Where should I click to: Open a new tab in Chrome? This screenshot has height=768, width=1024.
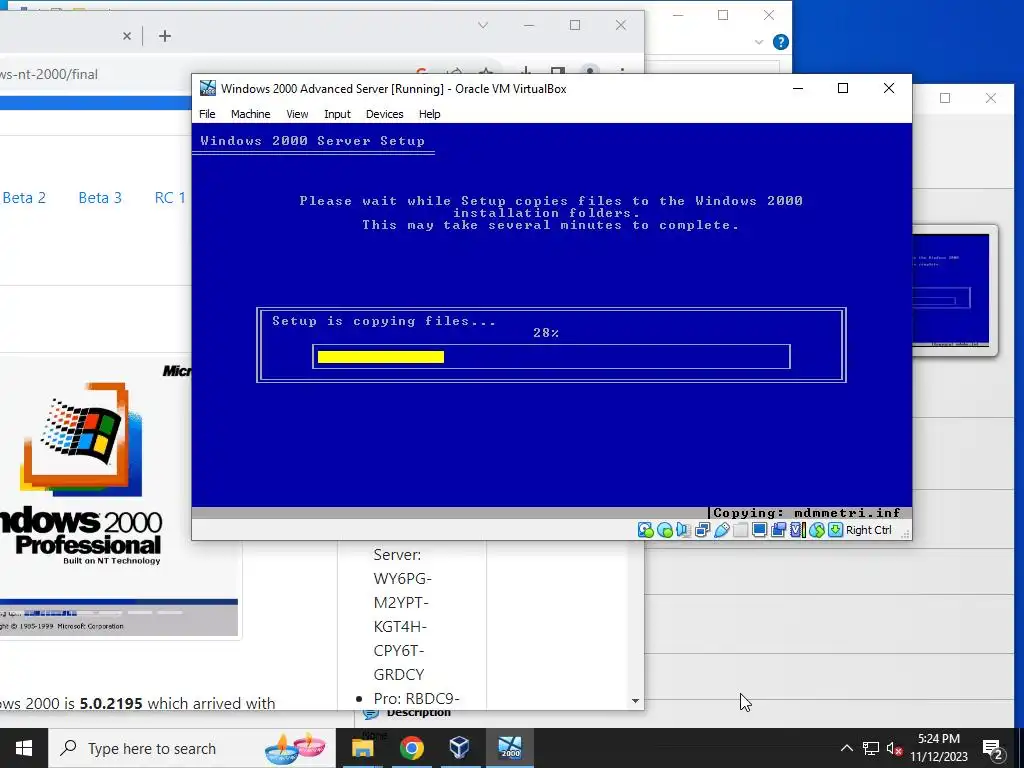pyautogui.click(x=165, y=36)
